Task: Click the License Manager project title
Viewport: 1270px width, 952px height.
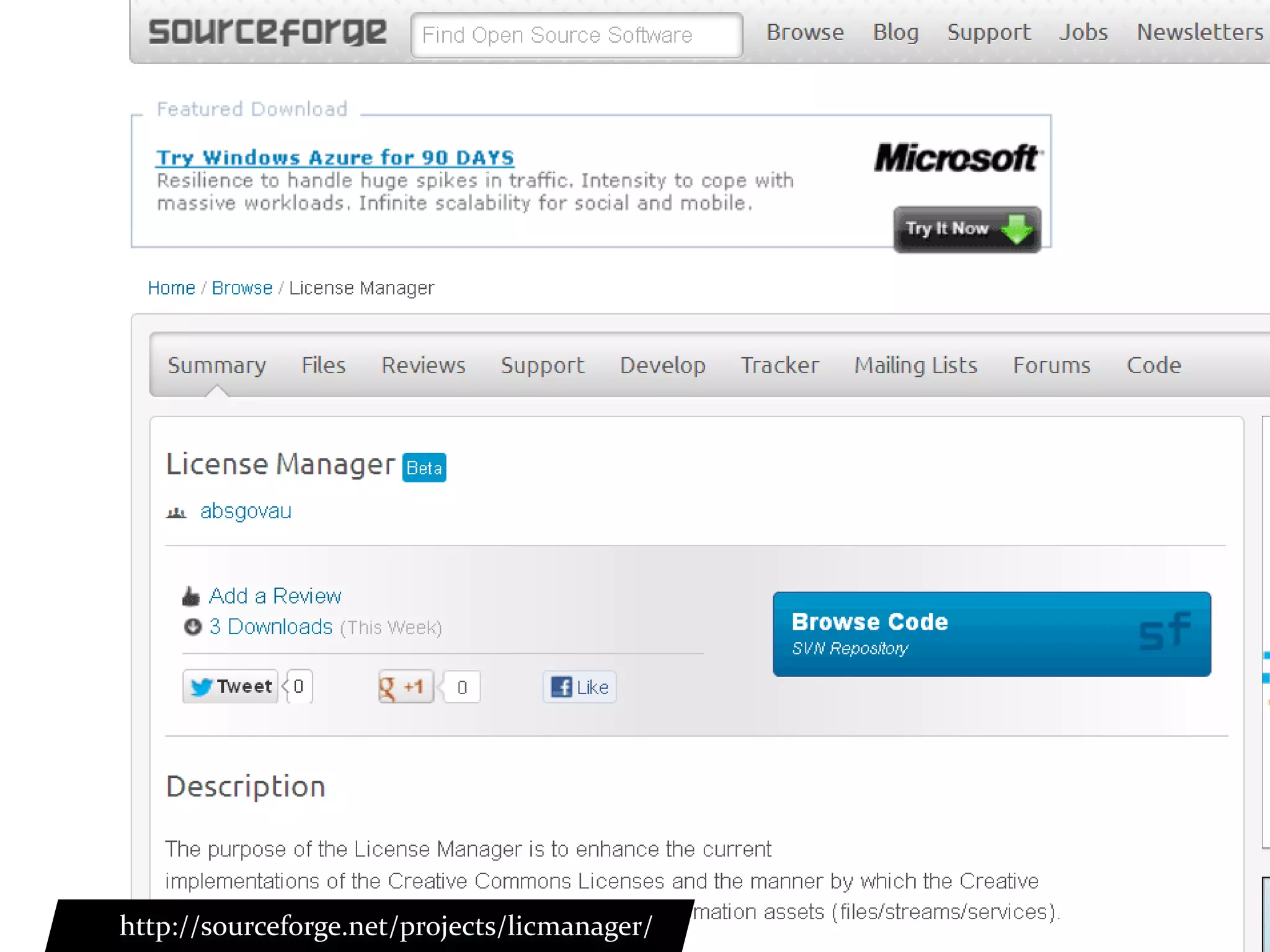Action: point(280,465)
